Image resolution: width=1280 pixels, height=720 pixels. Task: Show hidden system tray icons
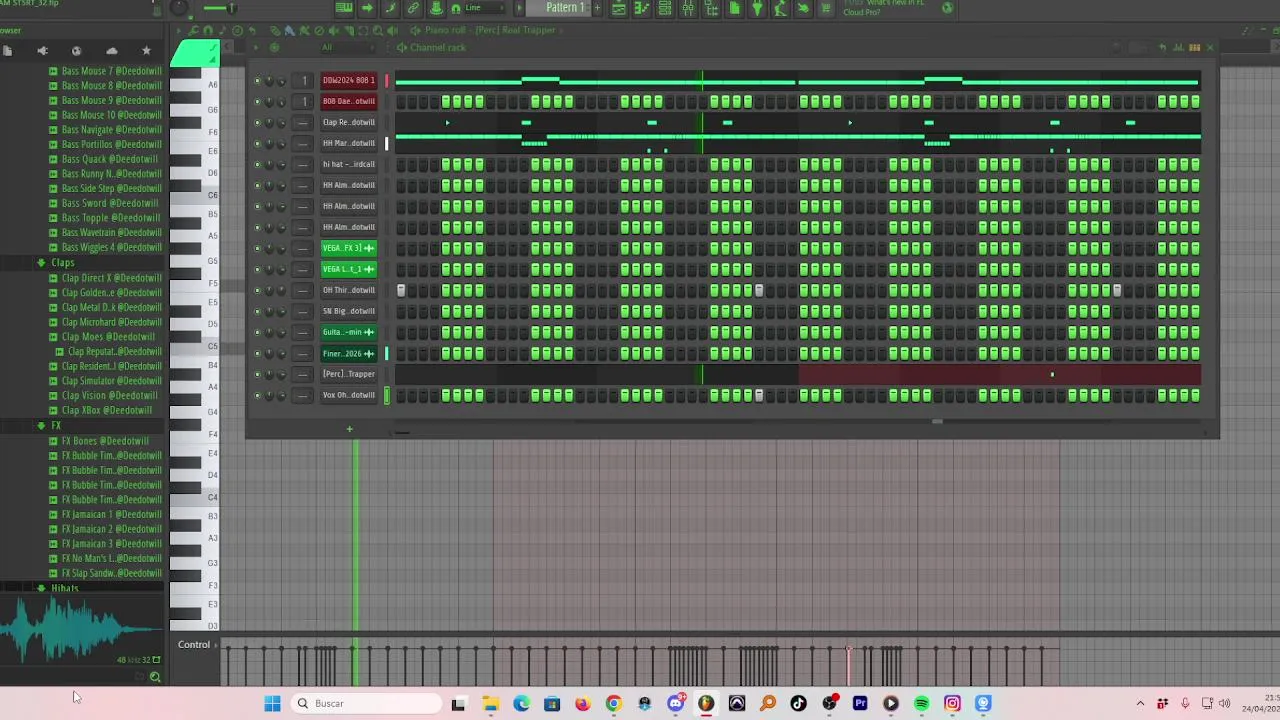(1140, 704)
